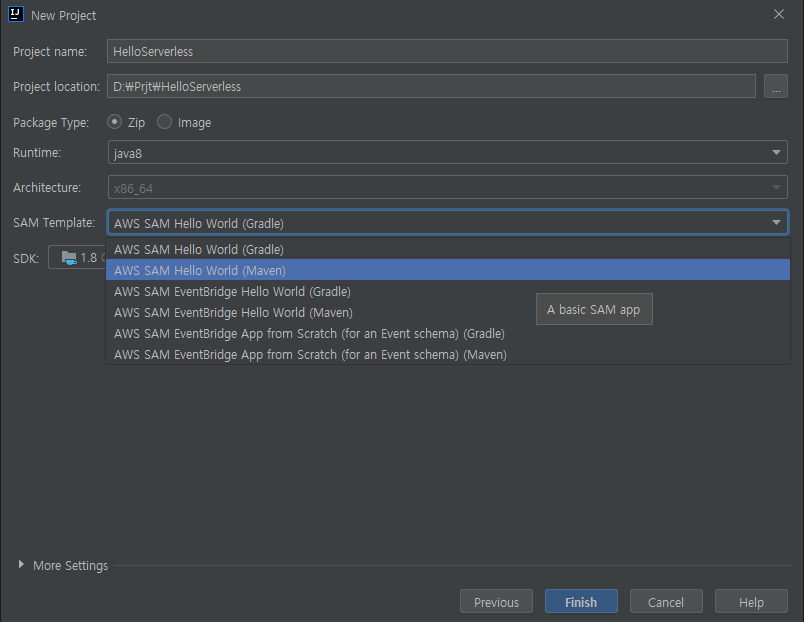Click the Project name input field
This screenshot has width=804, height=622.
(x=447, y=51)
